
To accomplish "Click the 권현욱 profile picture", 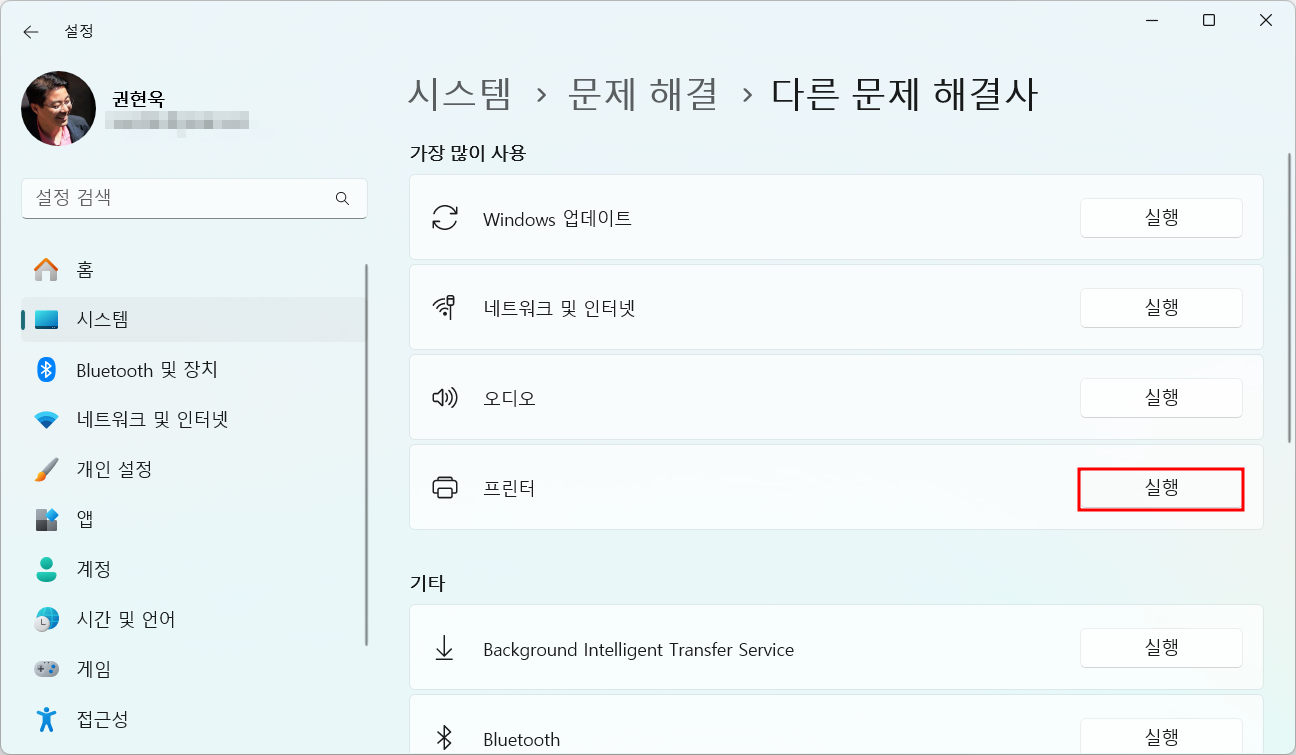I will point(58,107).
